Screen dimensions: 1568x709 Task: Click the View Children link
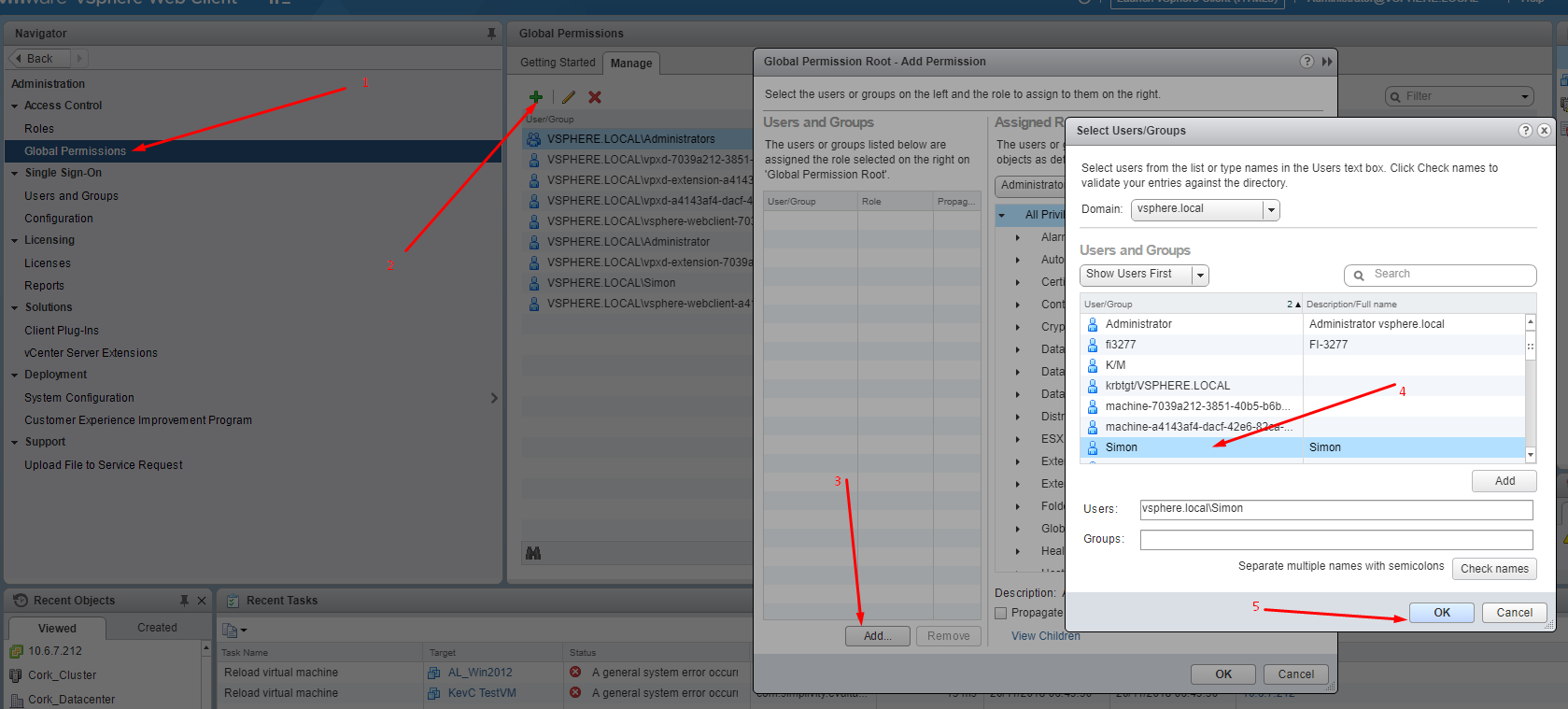point(1045,636)
